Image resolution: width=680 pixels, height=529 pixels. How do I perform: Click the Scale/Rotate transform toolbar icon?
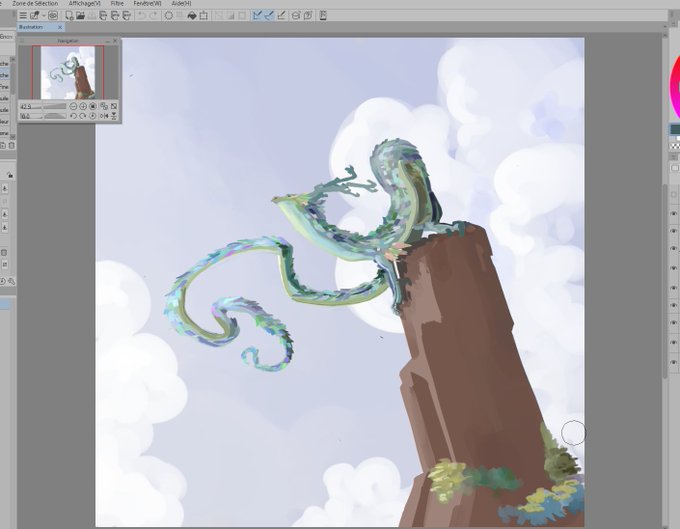pos(203,16)
